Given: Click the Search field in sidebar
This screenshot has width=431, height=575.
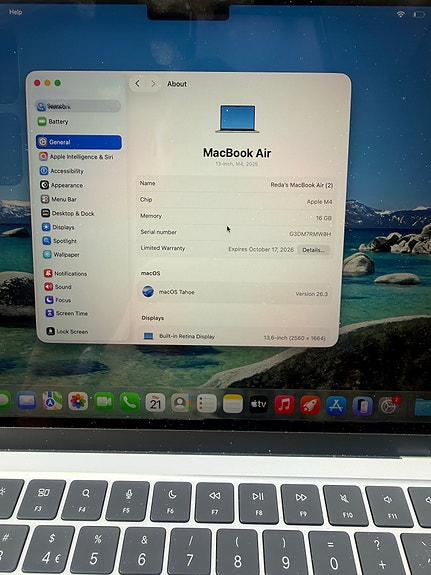Looking at the screenshot, I should pyautogui.click(x=78, y=106).
